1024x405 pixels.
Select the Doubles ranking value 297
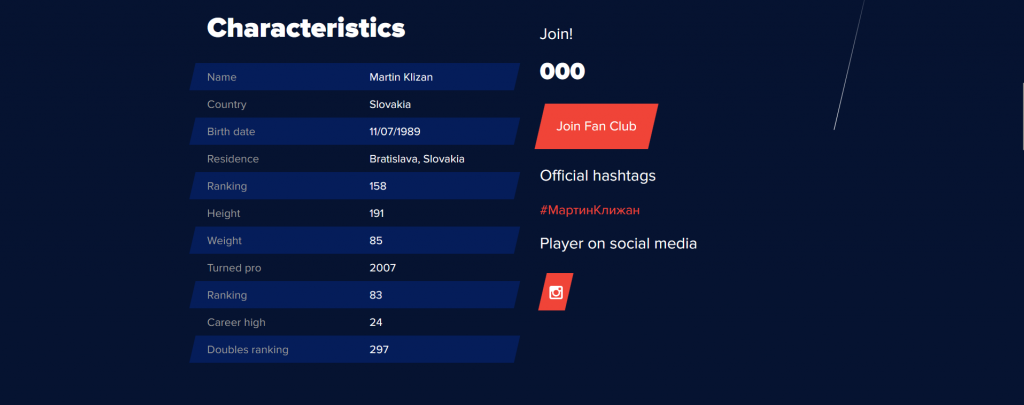click(x=379, y=349)
